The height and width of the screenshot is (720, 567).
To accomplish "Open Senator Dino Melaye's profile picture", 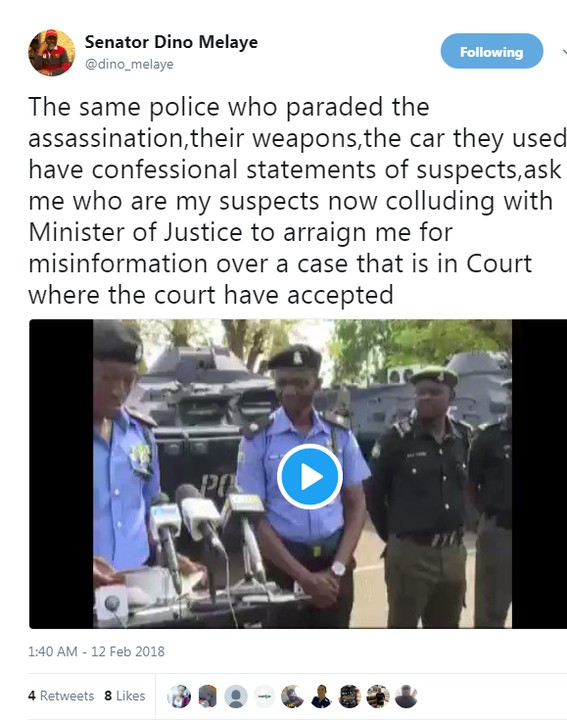I will 52,52.
